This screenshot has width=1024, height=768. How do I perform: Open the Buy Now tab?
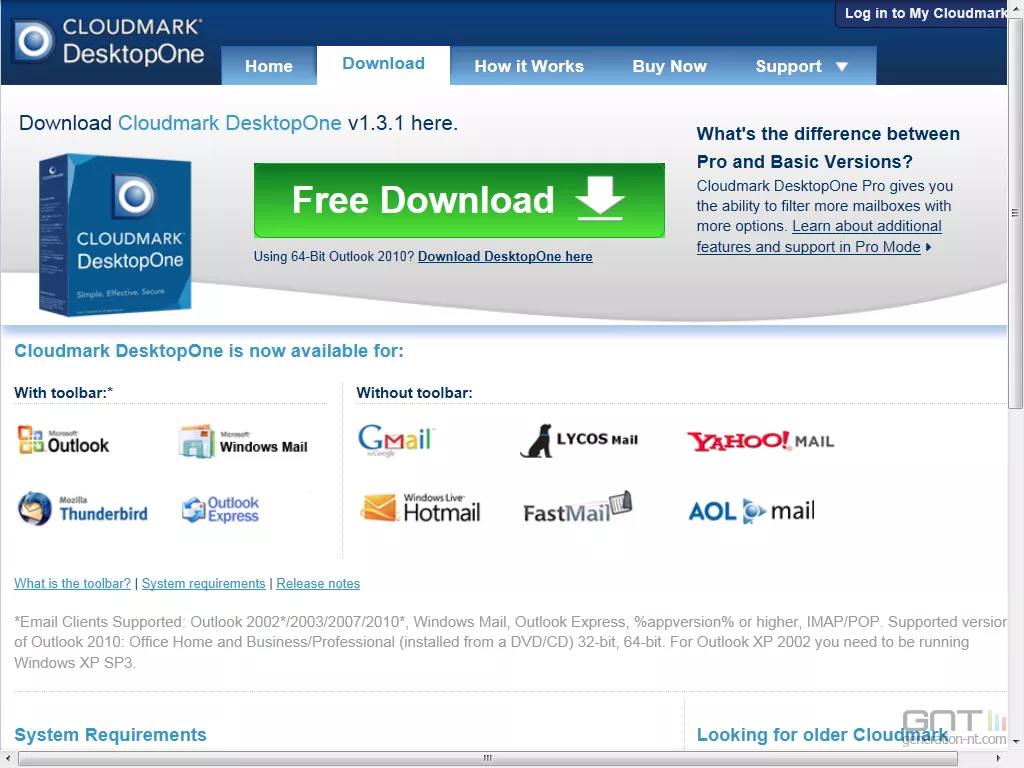669,66
